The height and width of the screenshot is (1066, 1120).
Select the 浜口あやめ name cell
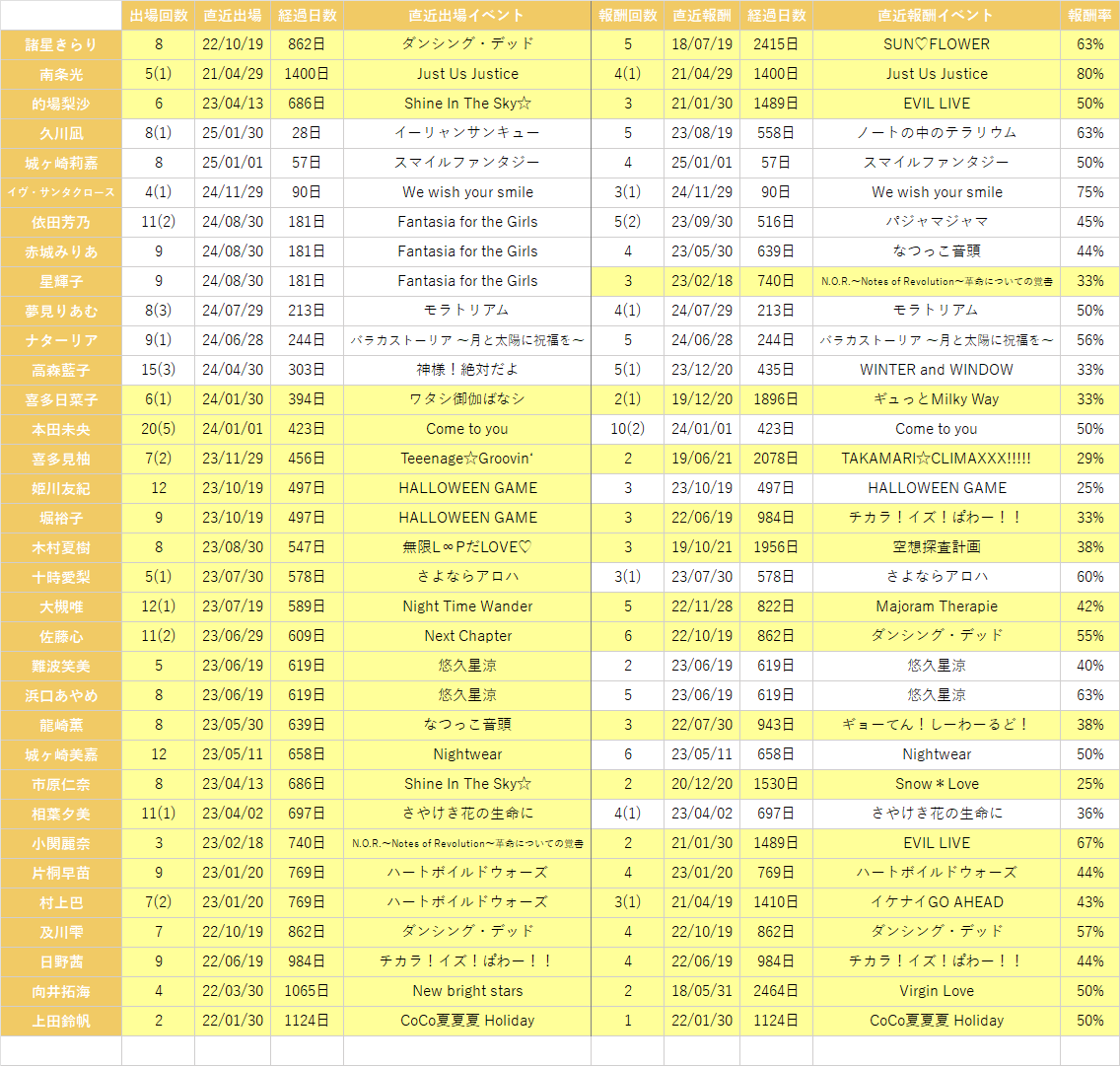click(61, 695)
